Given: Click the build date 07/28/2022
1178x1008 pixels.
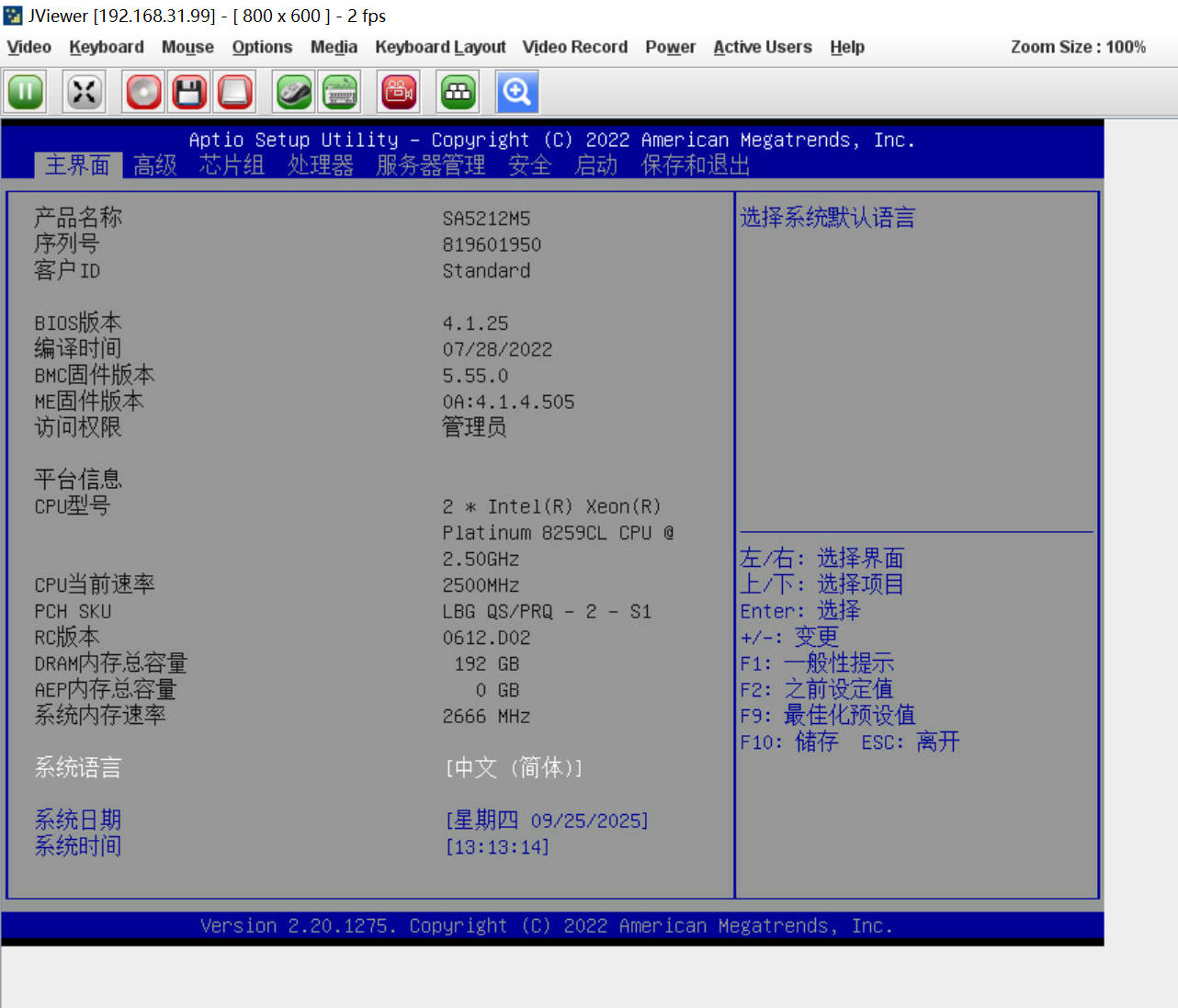Looking at the screenshot, I should [x=497, y=350].
